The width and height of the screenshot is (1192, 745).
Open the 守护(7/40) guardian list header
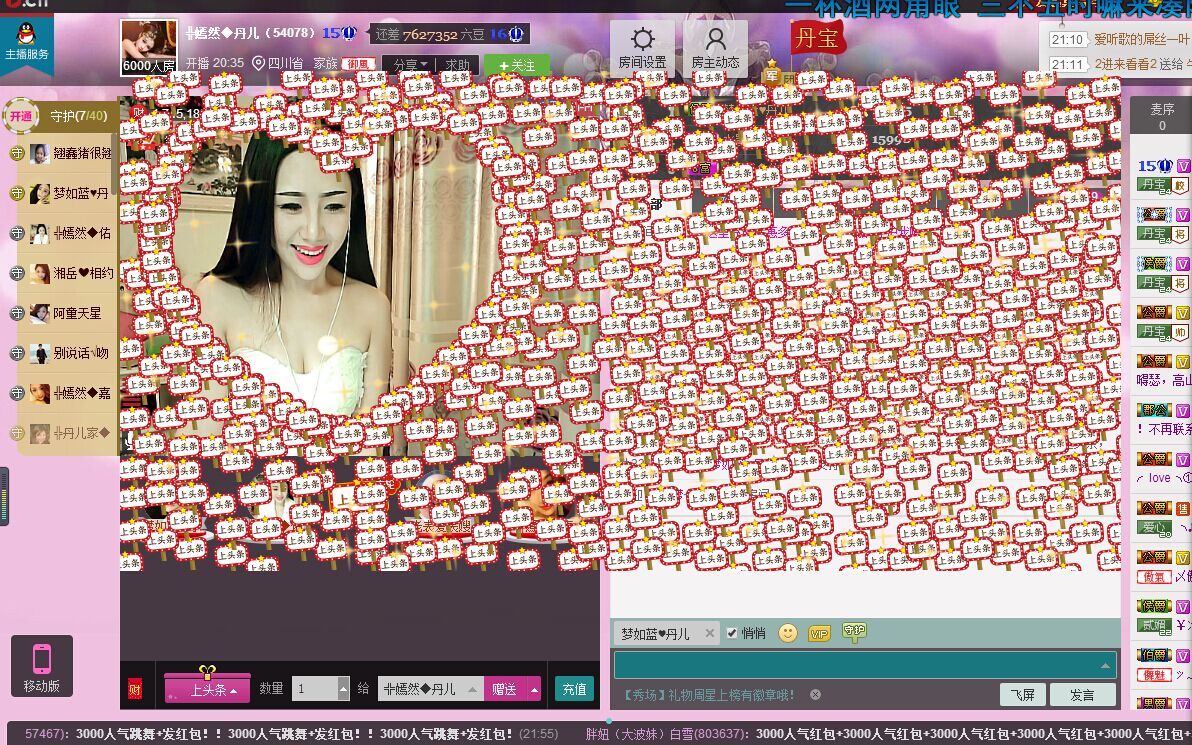(x=78, y=116)
